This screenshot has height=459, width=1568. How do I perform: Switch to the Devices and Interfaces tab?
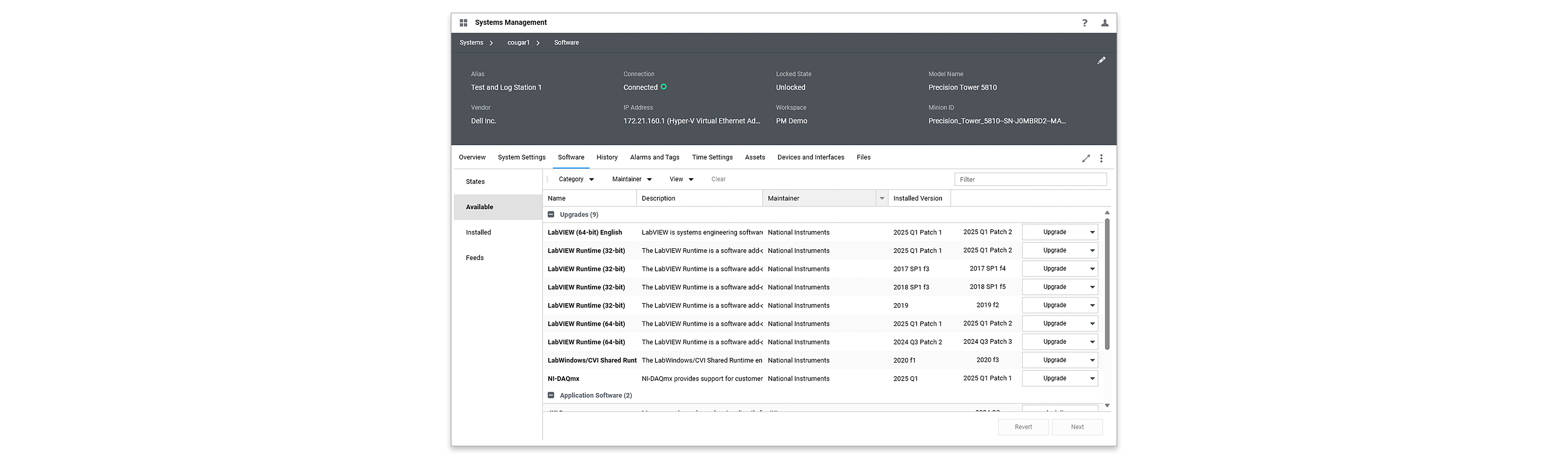click(811, 157)
